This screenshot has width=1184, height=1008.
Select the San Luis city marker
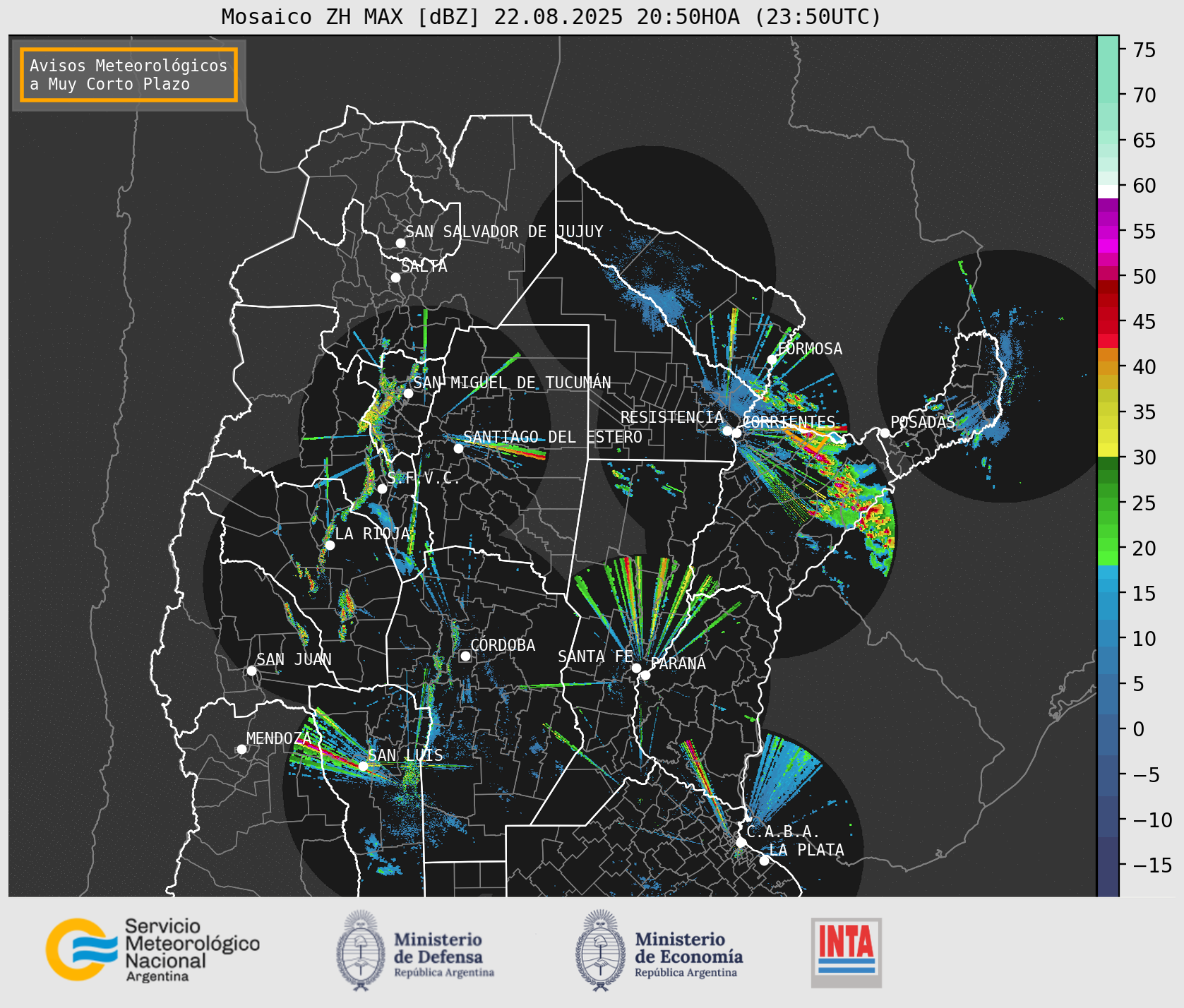coord(363,766)
